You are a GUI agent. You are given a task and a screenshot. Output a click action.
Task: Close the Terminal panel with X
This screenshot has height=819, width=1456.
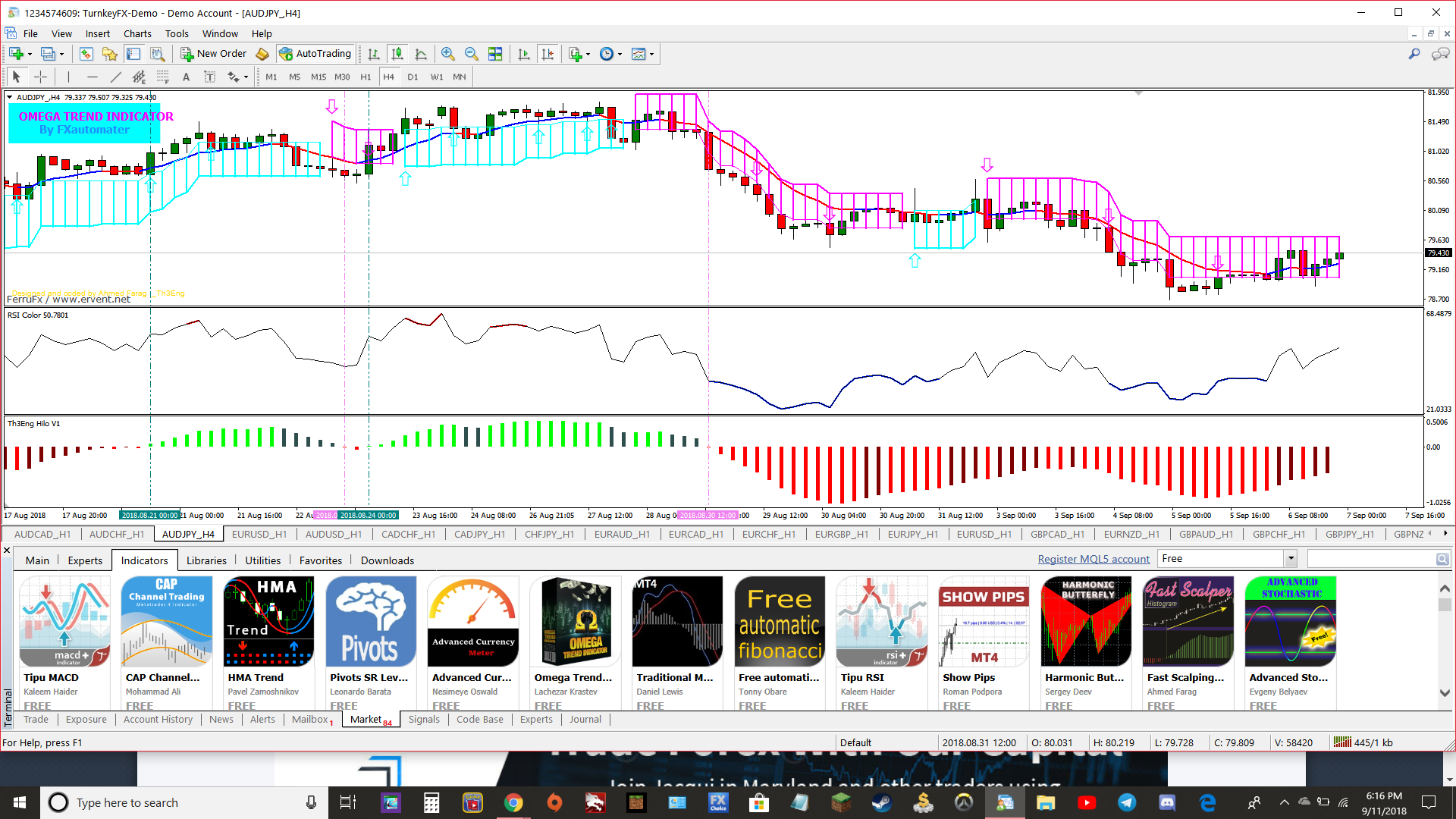[7, 550]
